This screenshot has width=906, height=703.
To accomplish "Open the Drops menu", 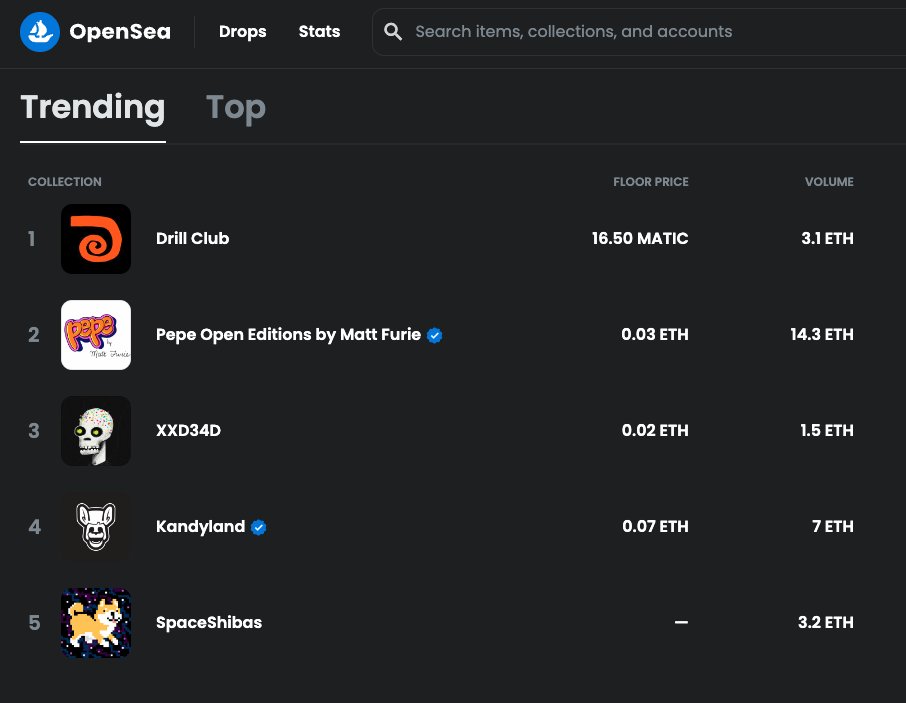I will pos(243,32).
